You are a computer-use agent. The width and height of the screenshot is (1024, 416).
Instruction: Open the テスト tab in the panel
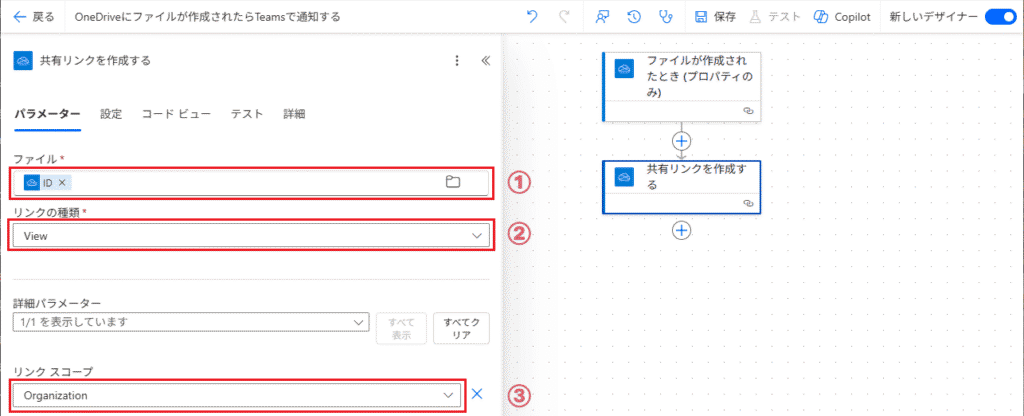[247, 114]
